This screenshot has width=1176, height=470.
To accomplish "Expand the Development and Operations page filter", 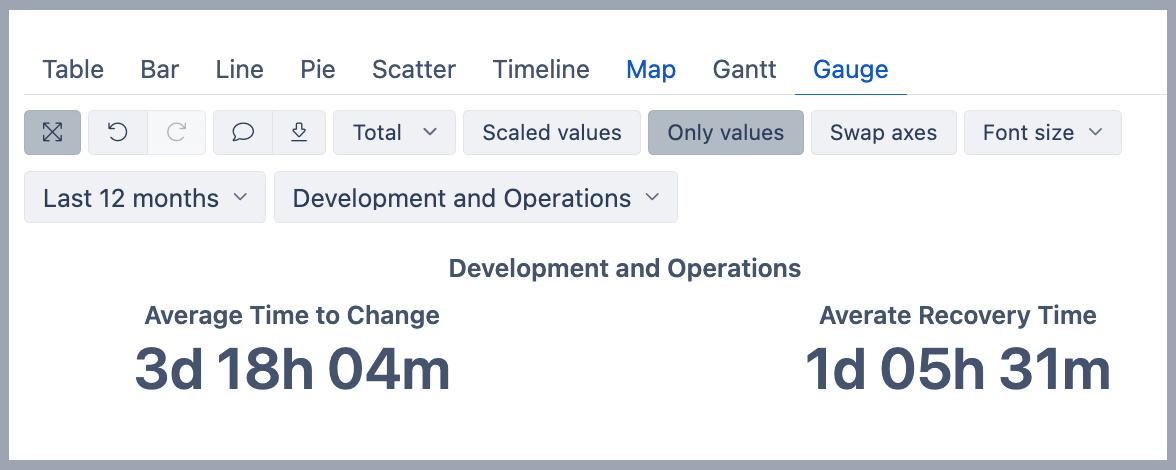I will (x=475, y=198).
